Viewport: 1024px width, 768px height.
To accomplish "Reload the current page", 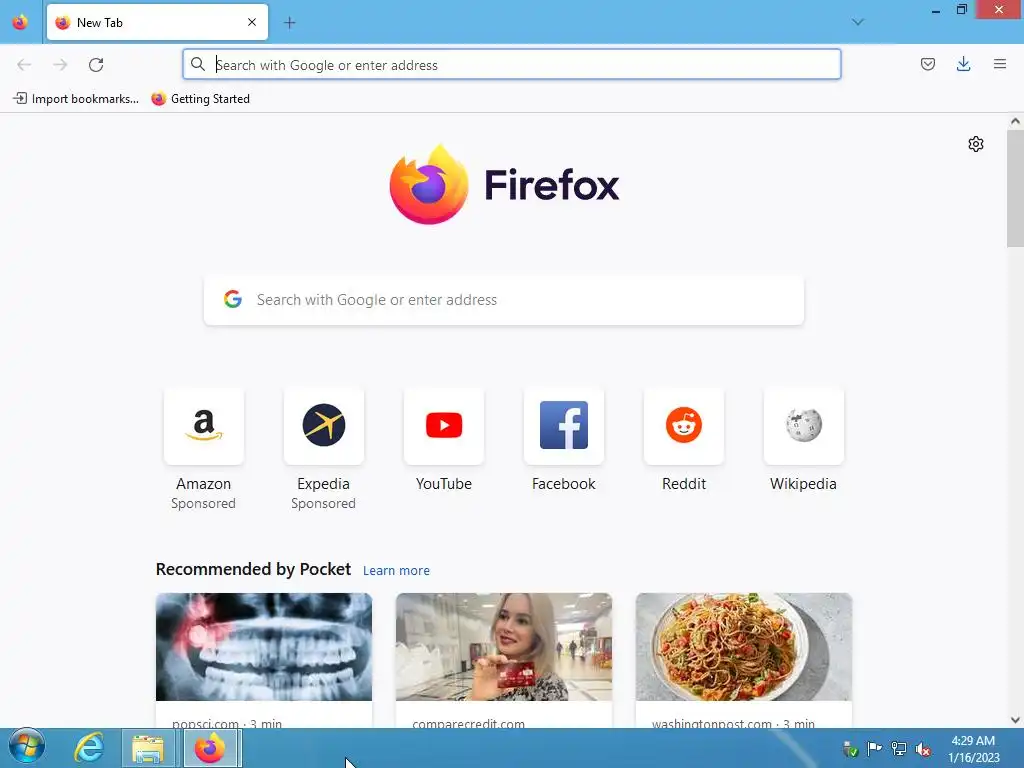I will pyautogui.click(x=96, y=65).
